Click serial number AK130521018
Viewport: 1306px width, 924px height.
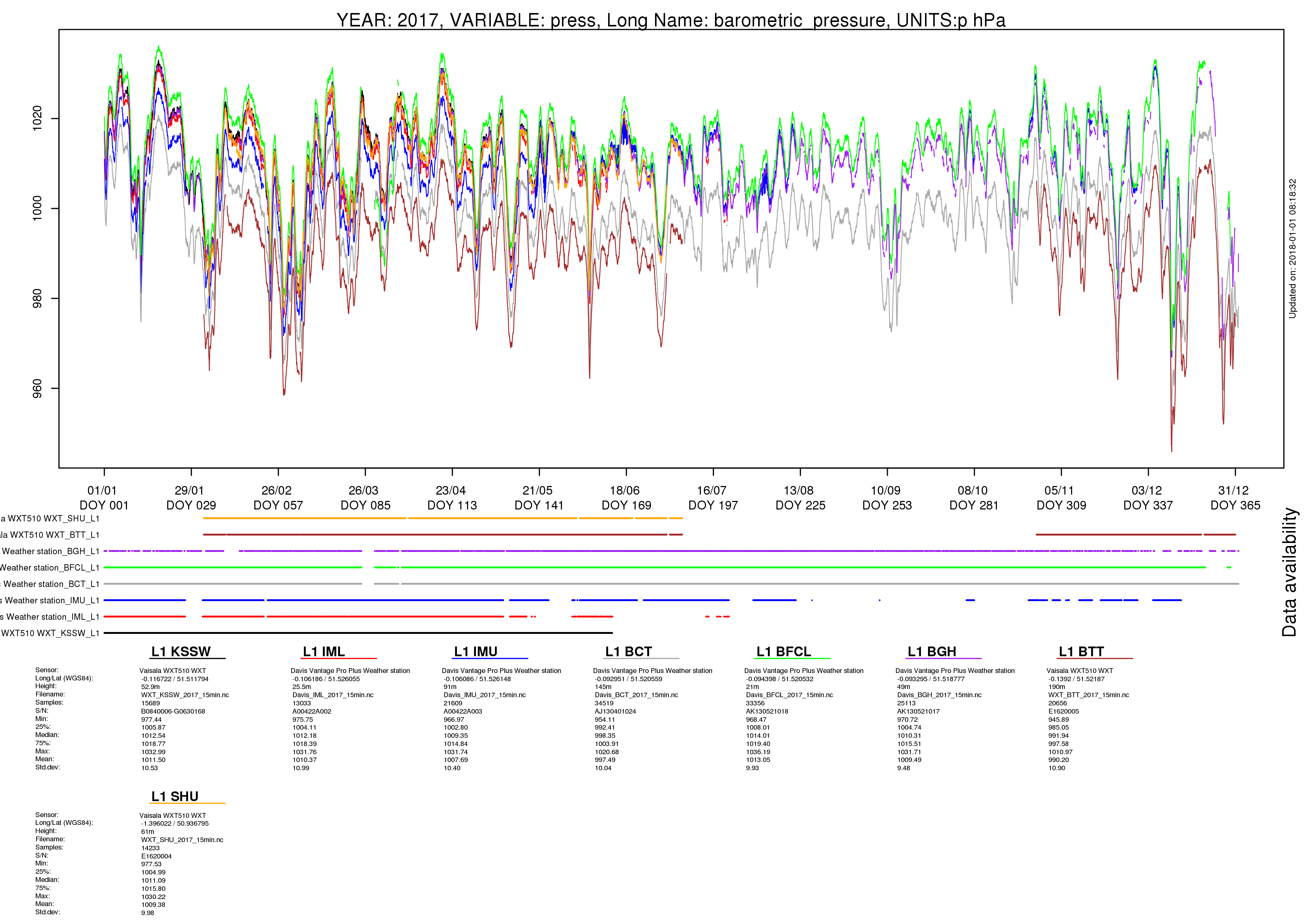click(767, 712)
